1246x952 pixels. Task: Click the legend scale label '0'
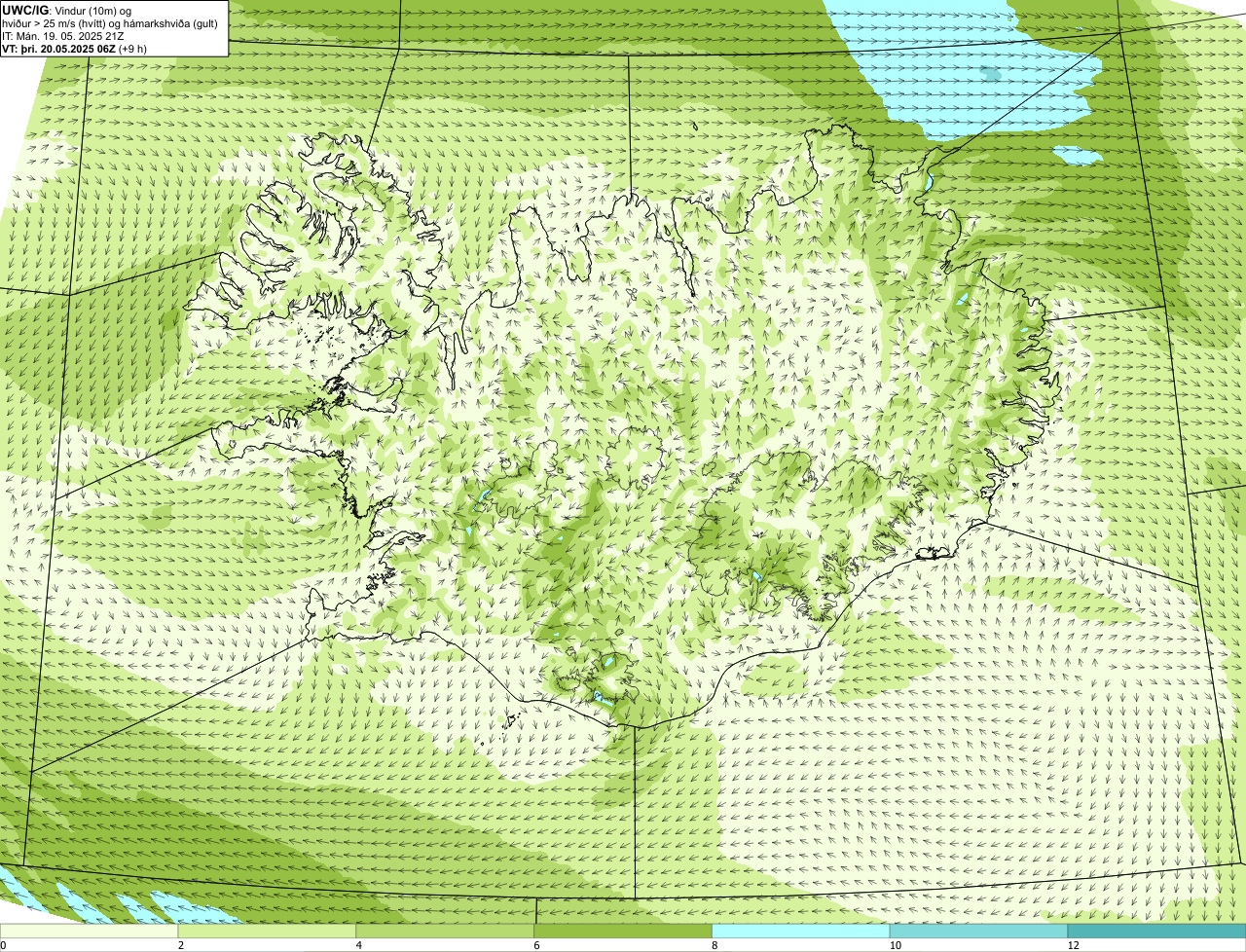tap(3, 945)
